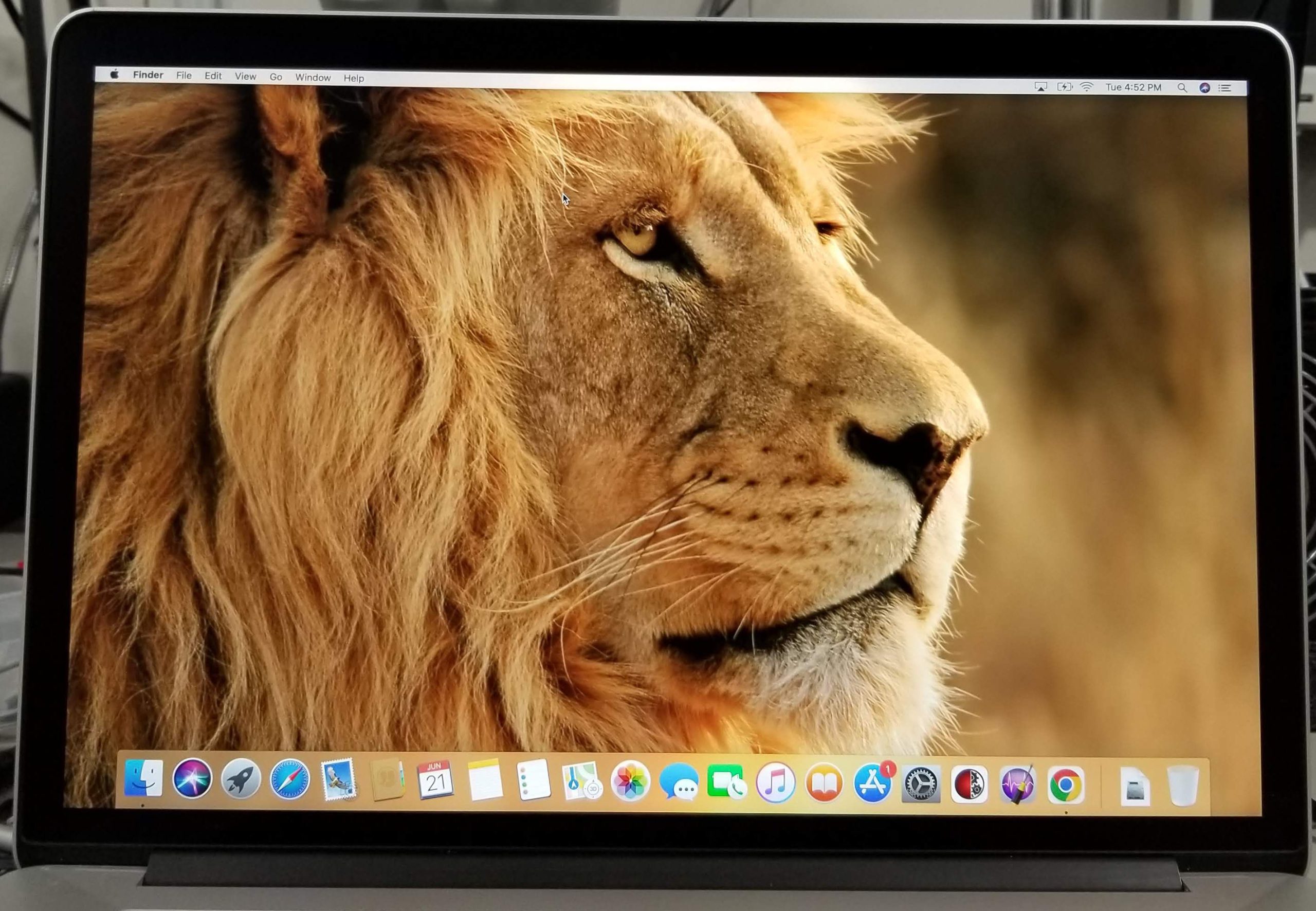This screenshot has width=1316, height=911.
Task: Open Calendar showing Jun 21
Action: coord(435,780)
